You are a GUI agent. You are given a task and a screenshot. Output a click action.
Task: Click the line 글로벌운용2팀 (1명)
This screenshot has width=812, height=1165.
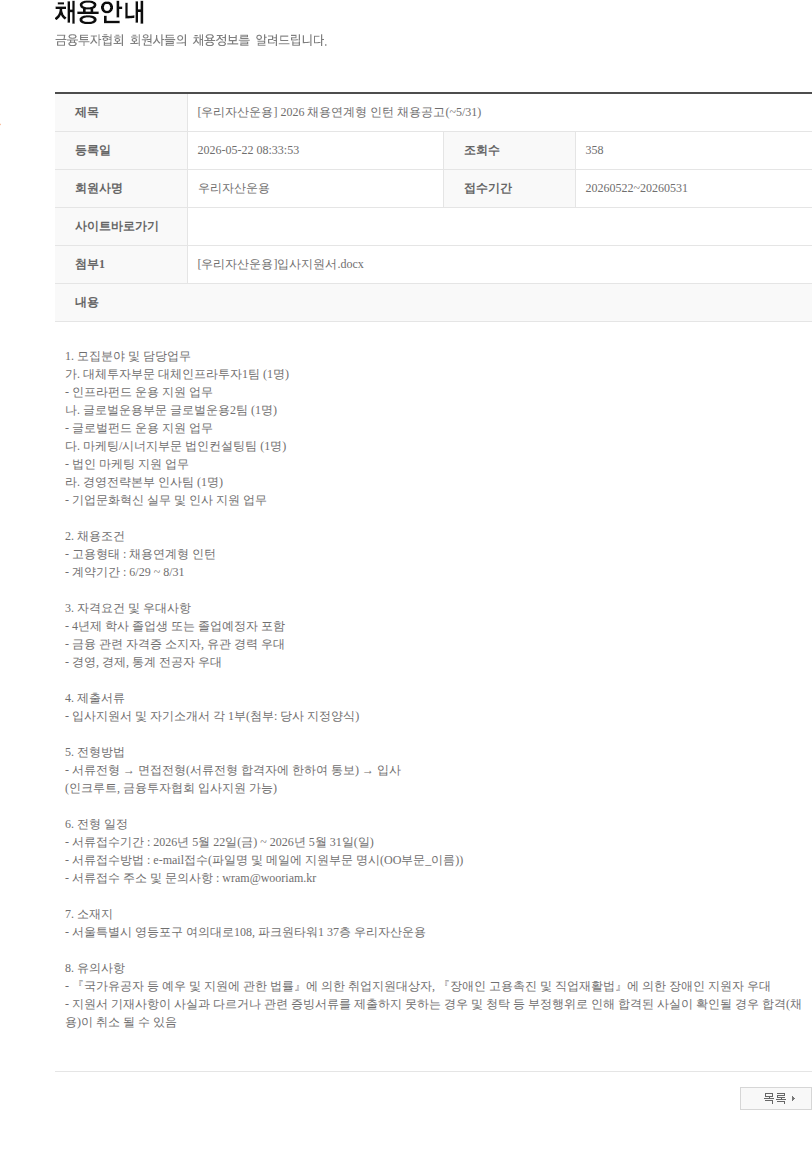point(171,410)
